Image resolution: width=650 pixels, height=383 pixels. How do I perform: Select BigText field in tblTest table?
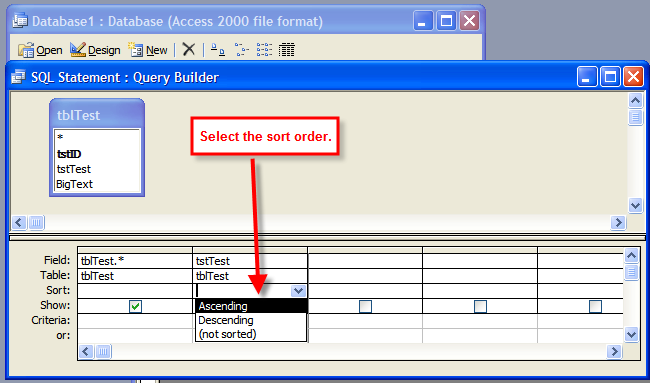pyautogui.click(x=97, y=184)
